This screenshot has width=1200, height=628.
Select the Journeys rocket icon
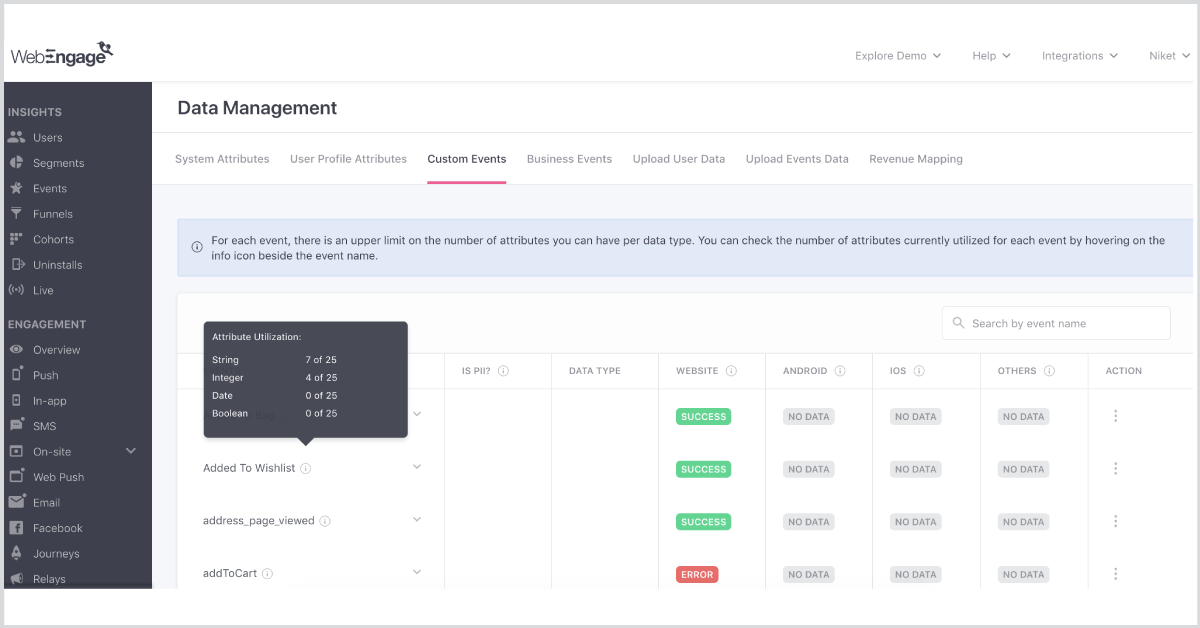(x=15, y=553)
